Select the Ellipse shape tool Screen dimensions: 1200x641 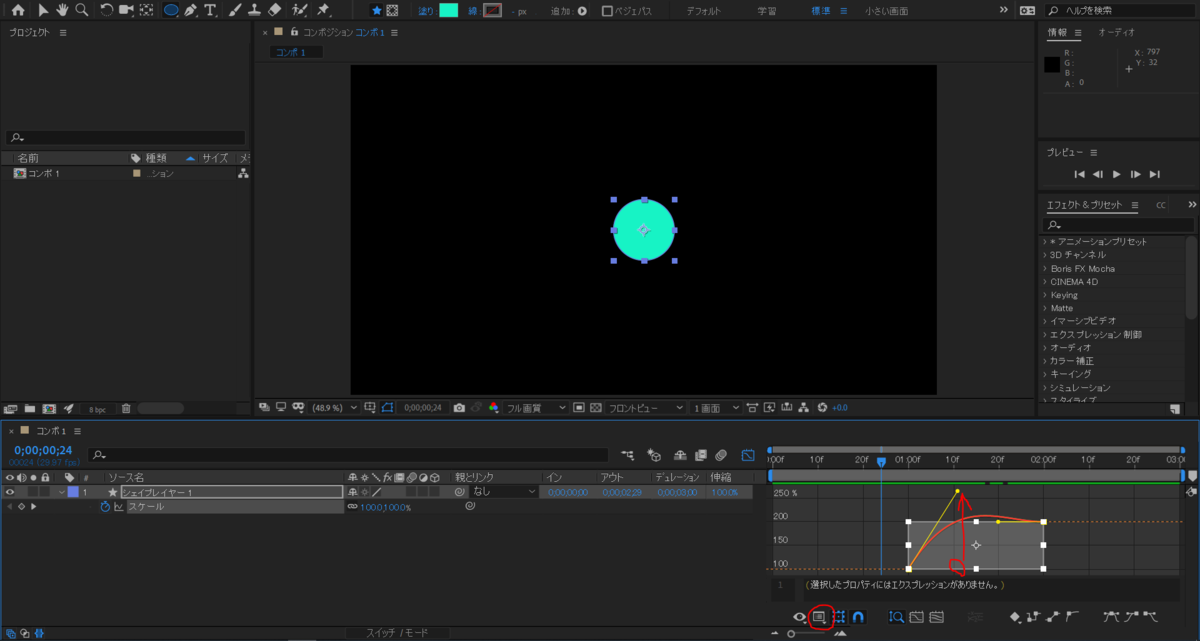(171, 10)
